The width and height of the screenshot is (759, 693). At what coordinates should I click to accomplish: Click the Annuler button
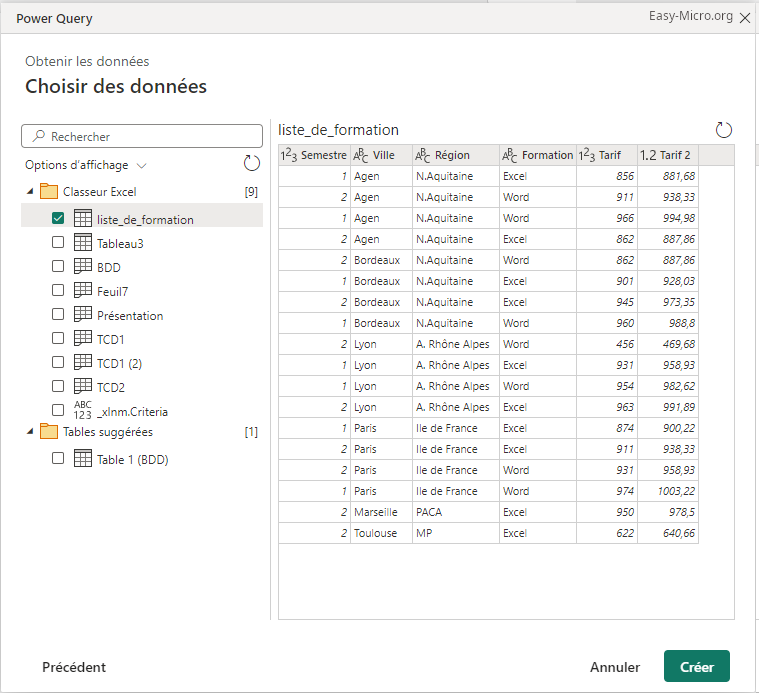tap(615, 667)
